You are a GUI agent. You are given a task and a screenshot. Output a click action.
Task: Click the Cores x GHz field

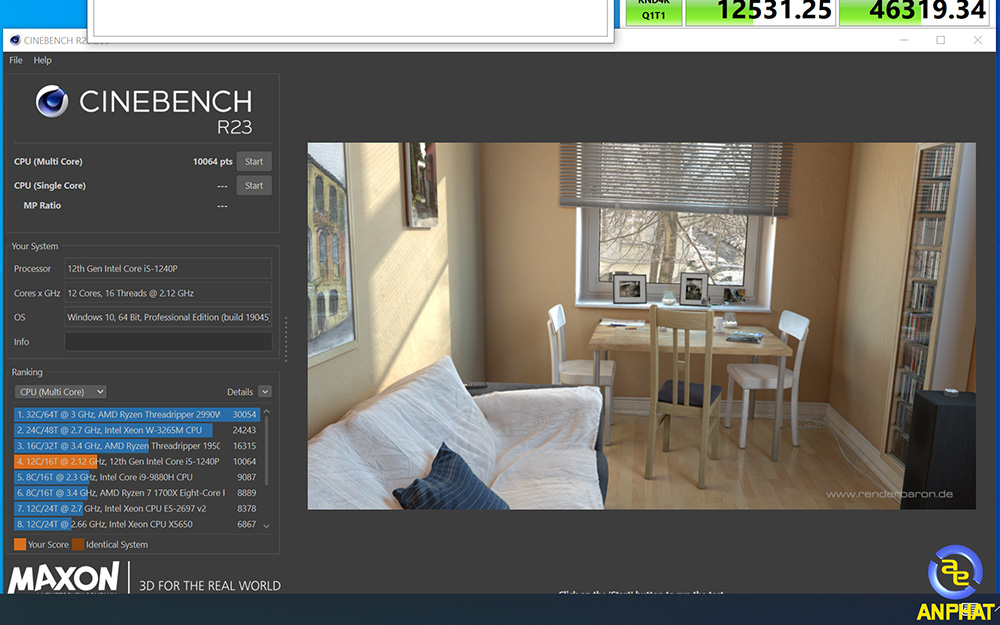tap(168, 293)
